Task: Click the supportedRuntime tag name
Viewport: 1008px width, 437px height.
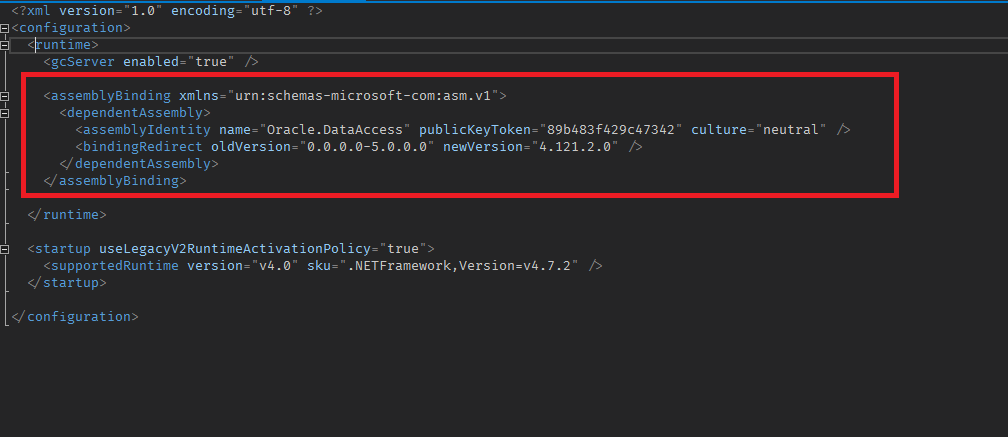Action: pyautogui.click(x=114, y=265)
